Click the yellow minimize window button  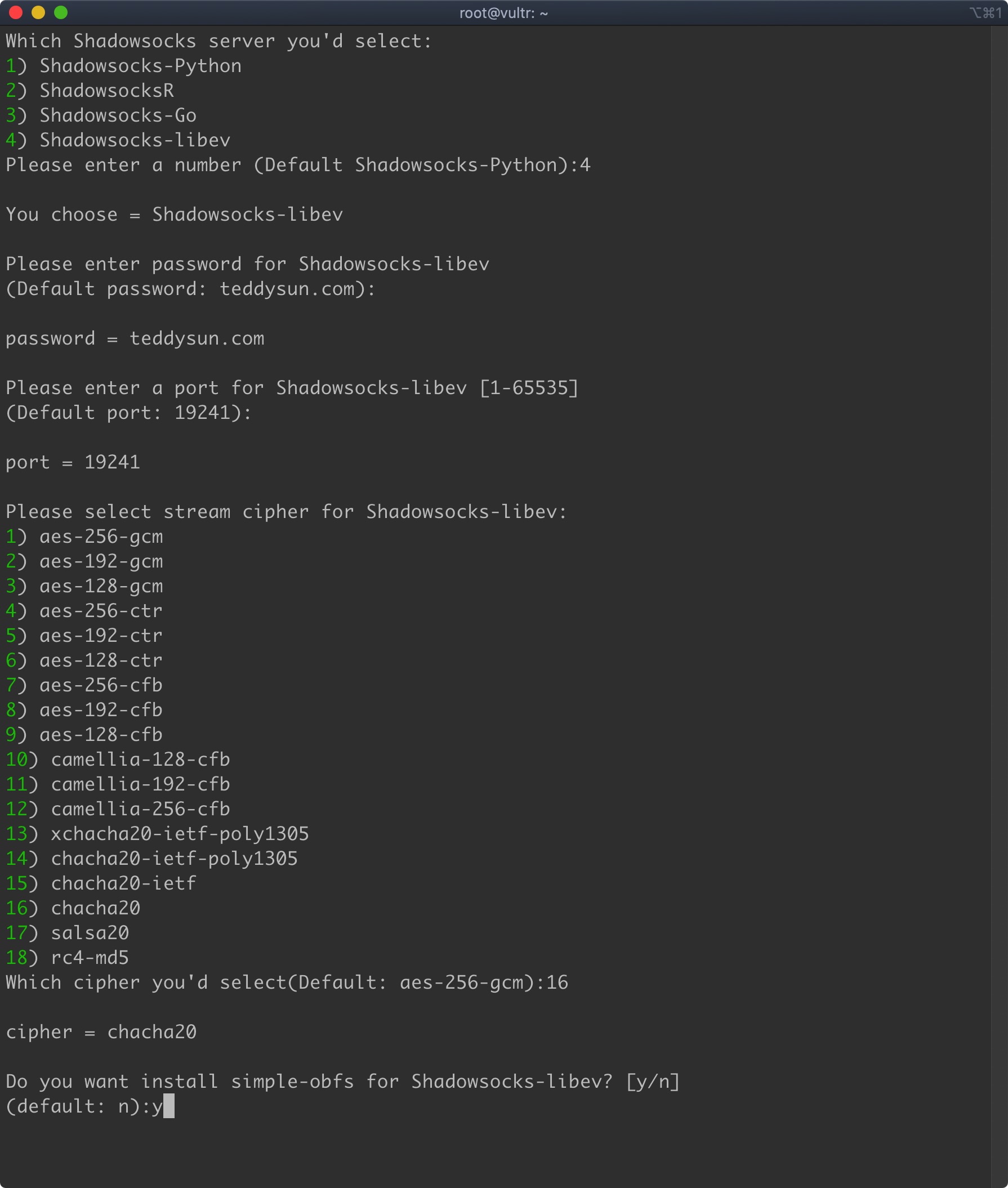38,12
